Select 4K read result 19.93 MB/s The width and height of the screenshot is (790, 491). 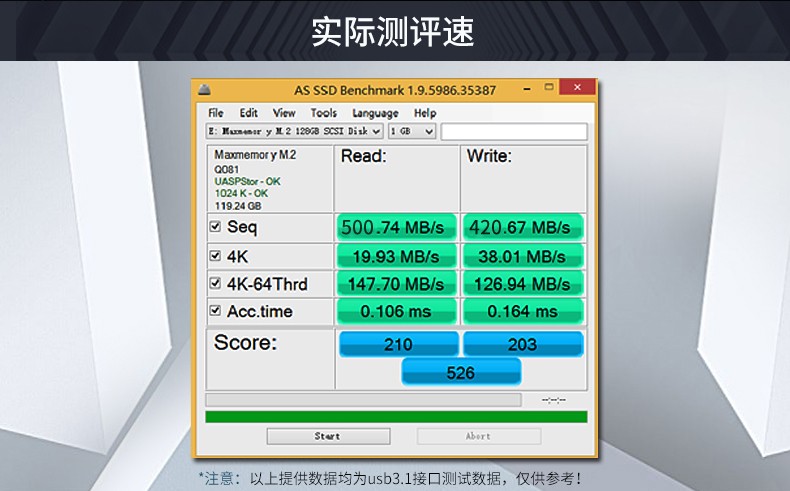pyautogui.click(x=397, y=256)
